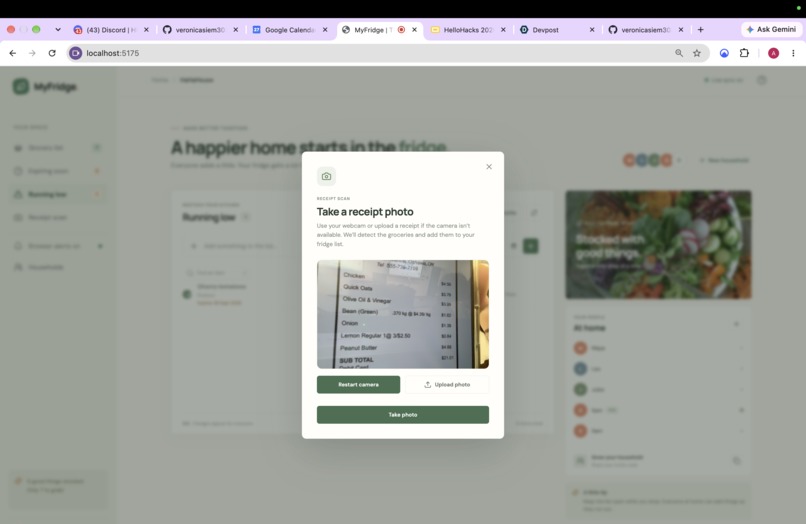Viewport: 806px width, 524px height.
Task: Click the zoom magnifier icon in address bar
Action: [x=679, y=53]
